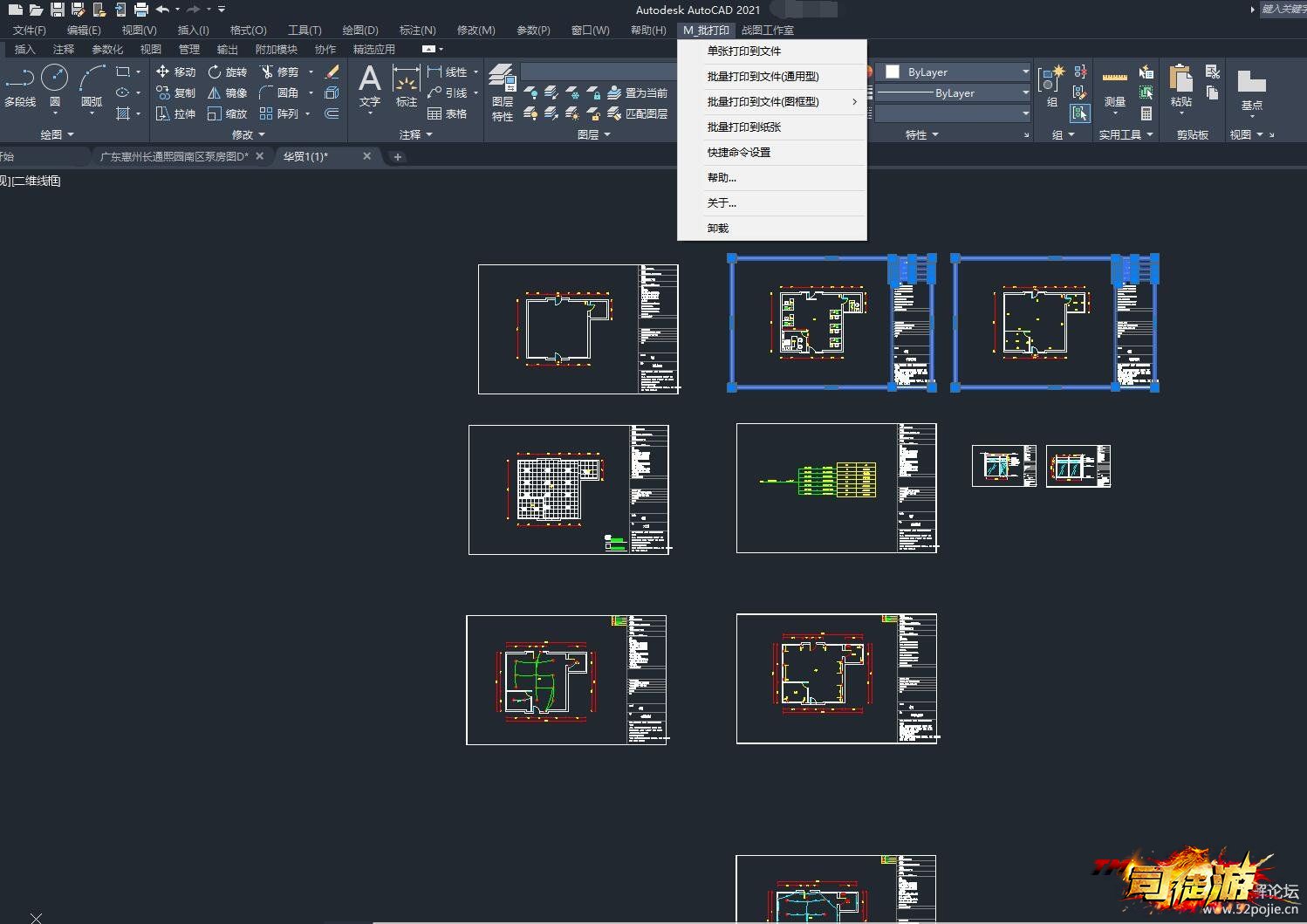Image resolution: width=1307 pixels, height=924 pixels.
Task: Select the Array (阵列) tool
Action: pyautogui.click(x=279, y=113)
